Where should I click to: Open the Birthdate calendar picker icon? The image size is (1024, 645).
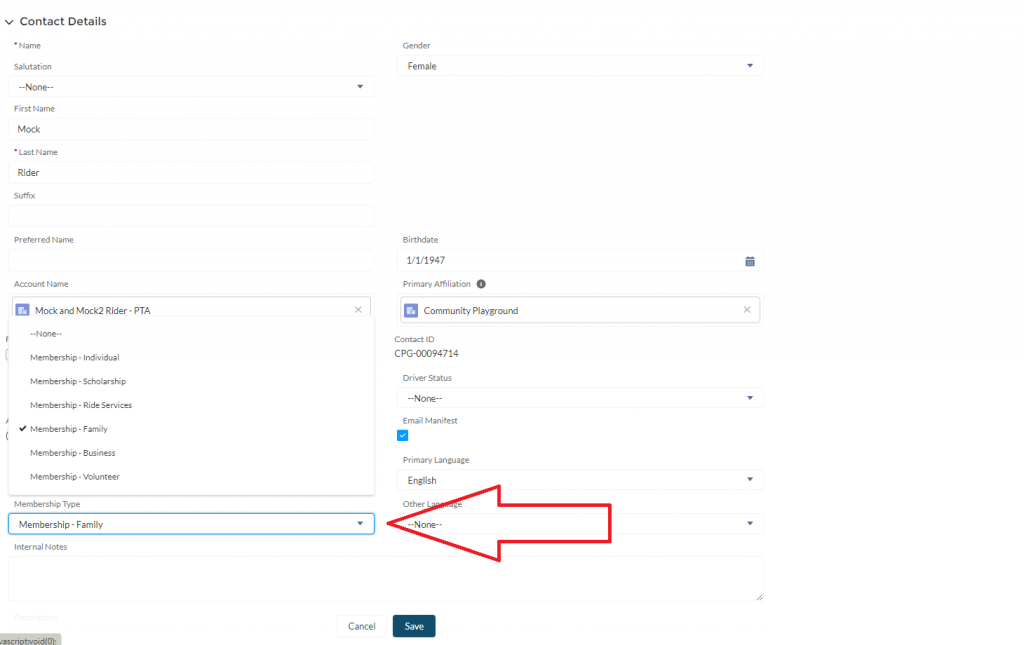[749, 261]
